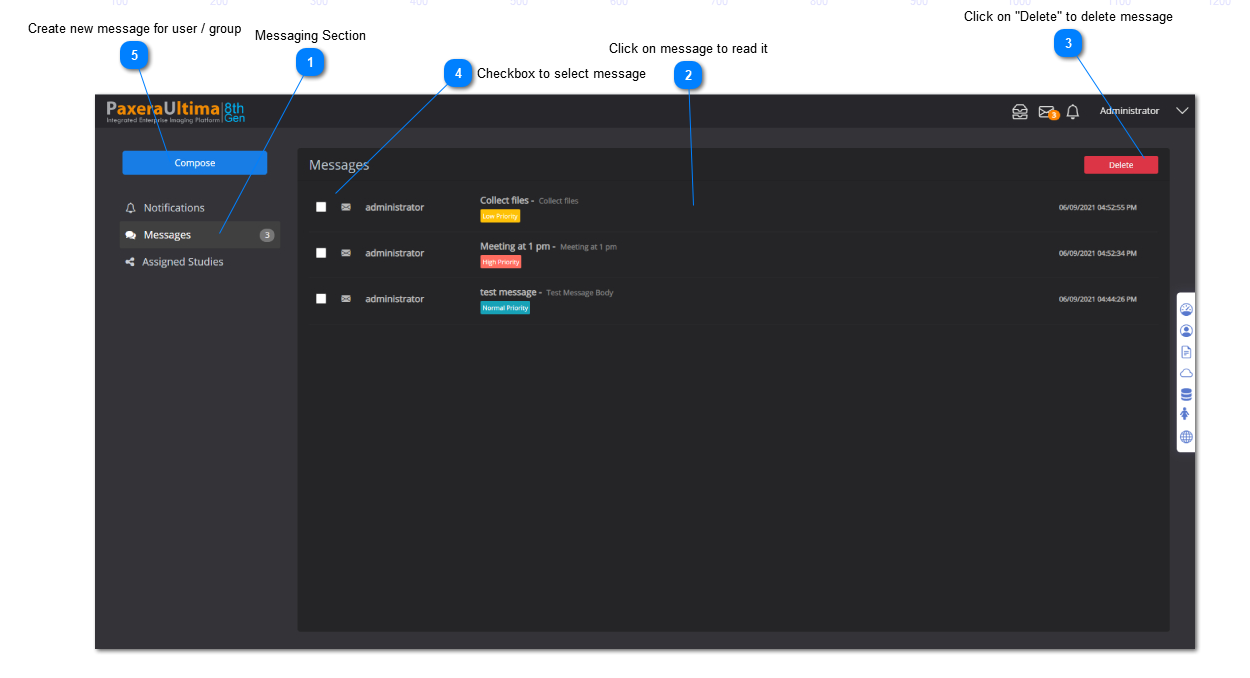Open the bell notifications icon in header
1250x678 pixels.
pyautogui.click(x=1073, y=112)
